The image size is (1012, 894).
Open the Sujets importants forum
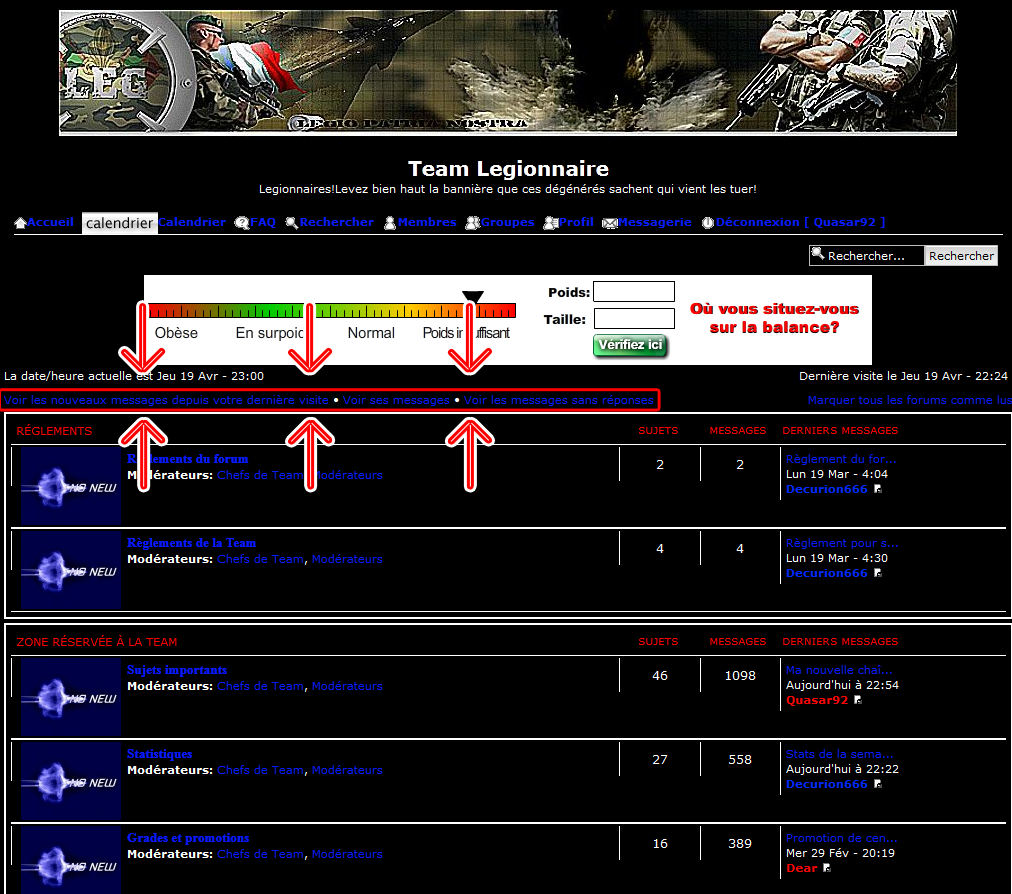click(x=177, y=670)
